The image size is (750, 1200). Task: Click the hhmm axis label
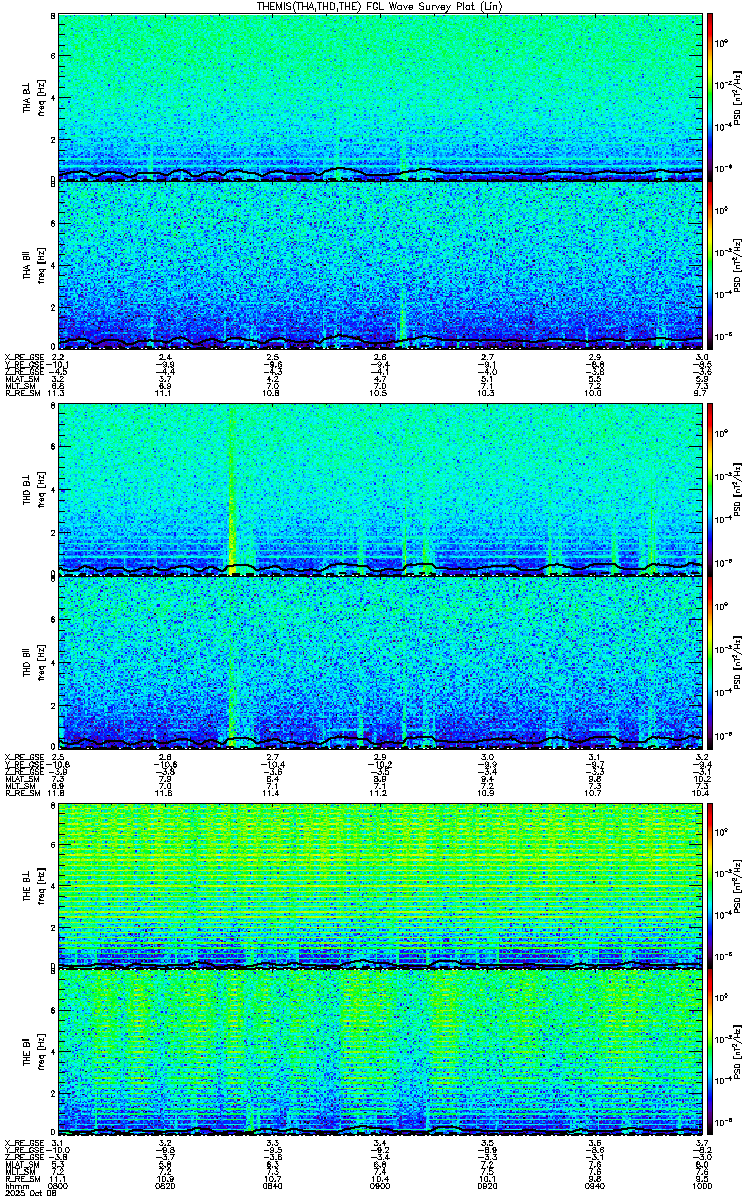14,1188
